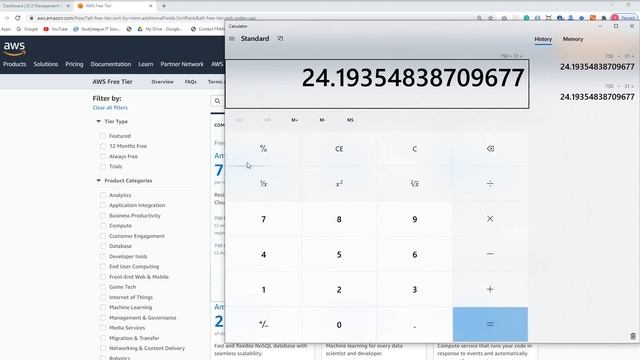
Task: Open My Drive bookmark in bookmarks bar
Action: [160, 29]
